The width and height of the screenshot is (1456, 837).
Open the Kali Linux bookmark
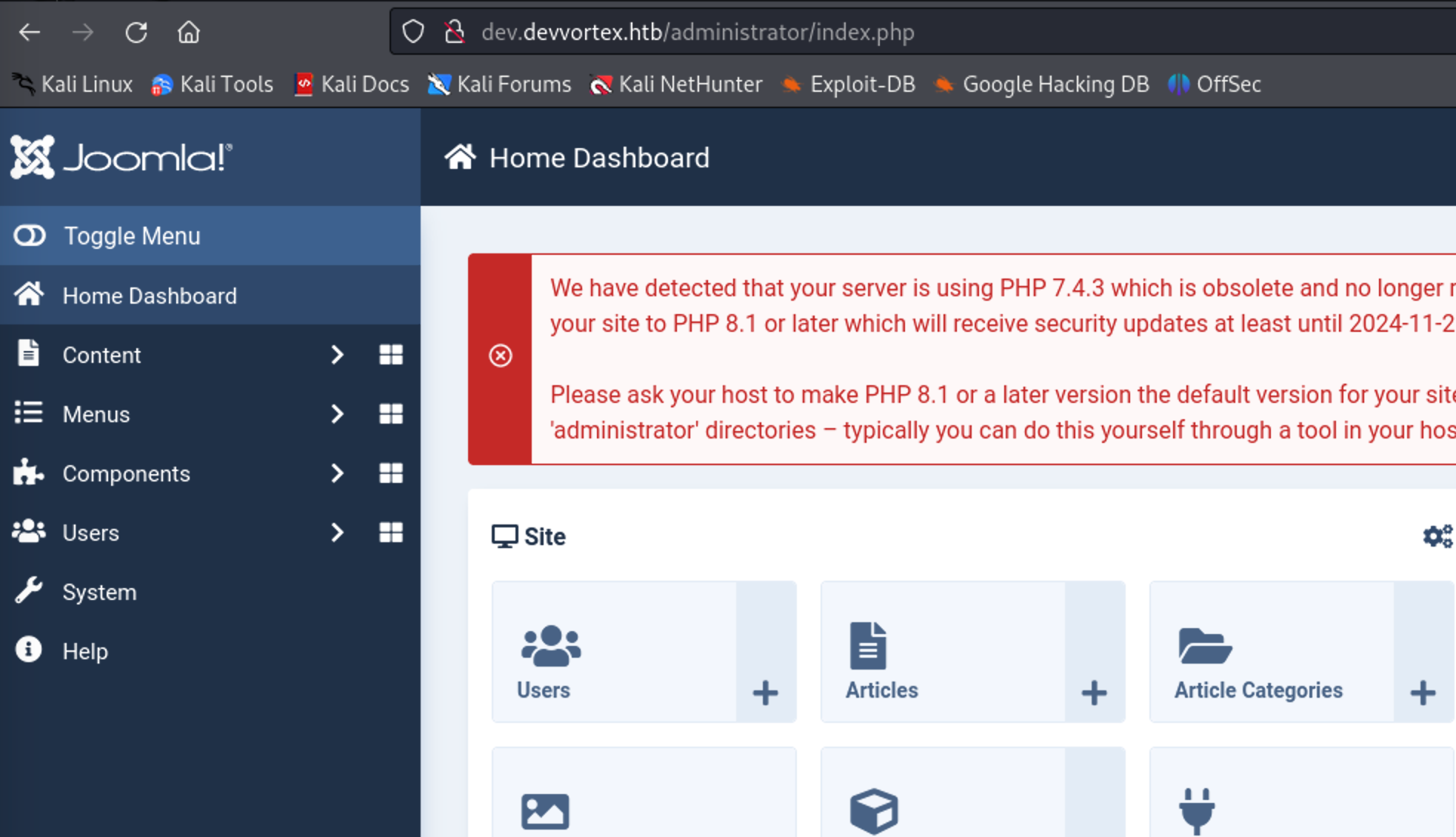point(73,84)
